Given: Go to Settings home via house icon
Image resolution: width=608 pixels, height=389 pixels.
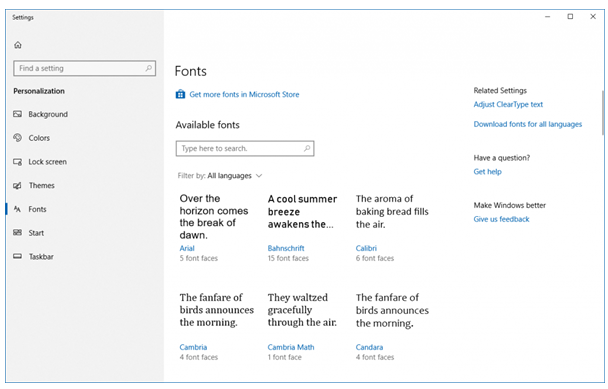Looking at the screenshot, I should point(18,45).
